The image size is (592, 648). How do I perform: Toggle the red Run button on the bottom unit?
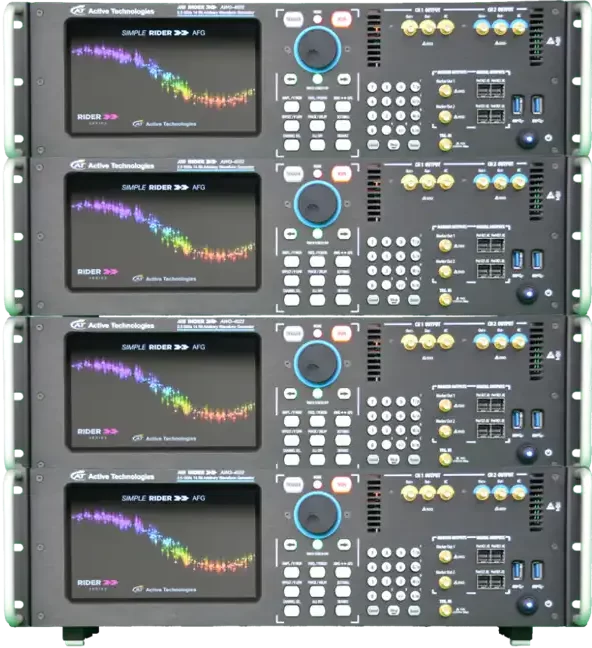click(x=341, y=484)
